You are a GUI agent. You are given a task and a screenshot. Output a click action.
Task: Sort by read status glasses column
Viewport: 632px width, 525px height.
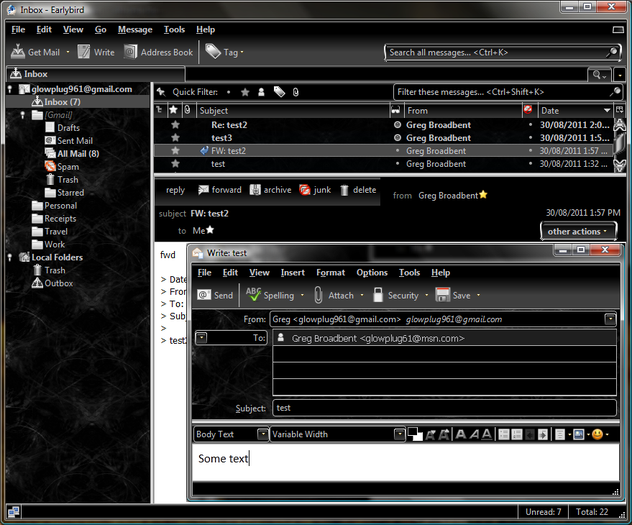click(x=396, y=110)
